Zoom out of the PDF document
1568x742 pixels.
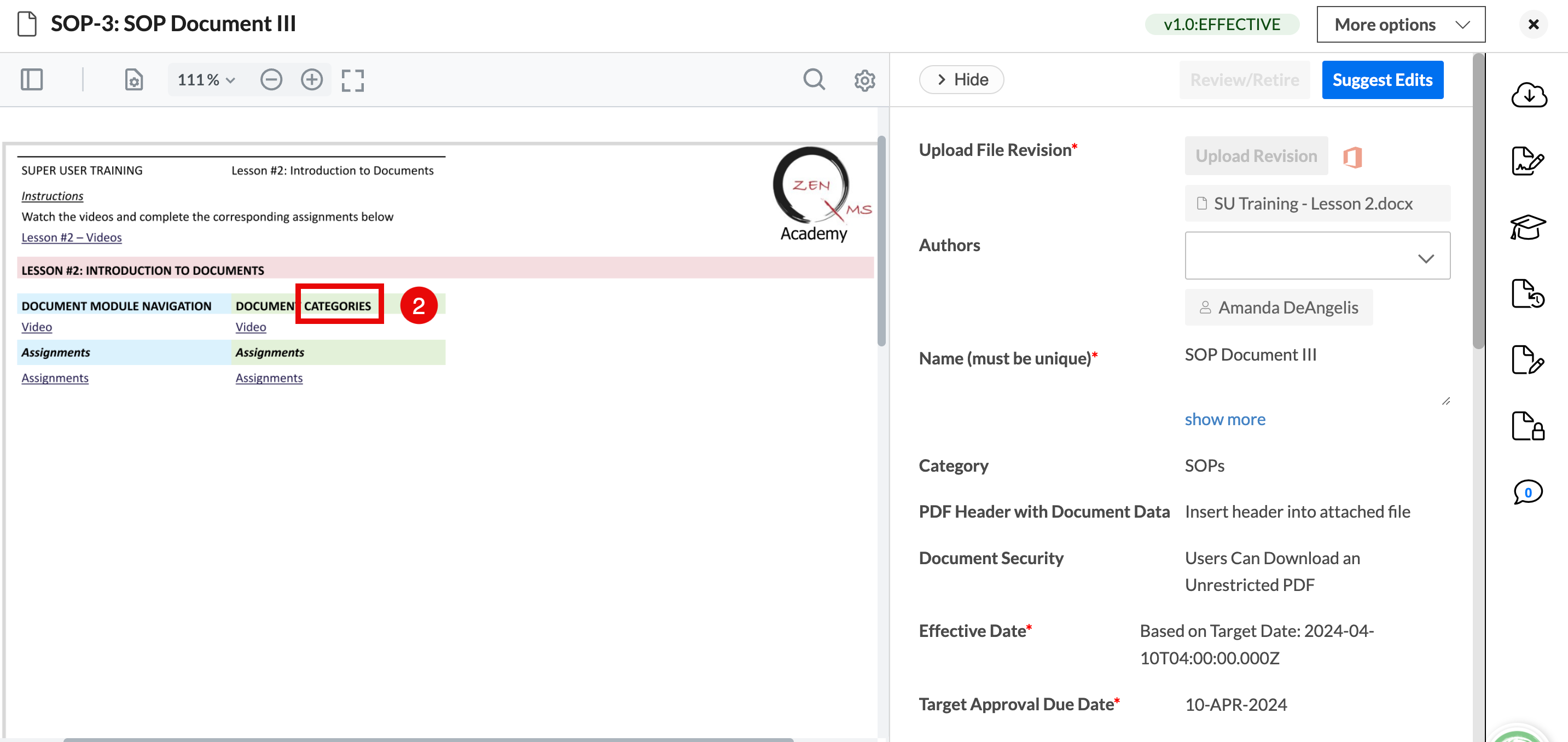point(271,80)
